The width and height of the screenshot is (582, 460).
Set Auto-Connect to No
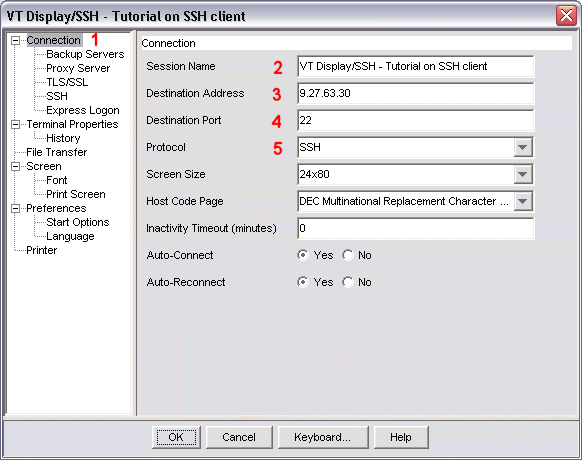tap(348, 255)
